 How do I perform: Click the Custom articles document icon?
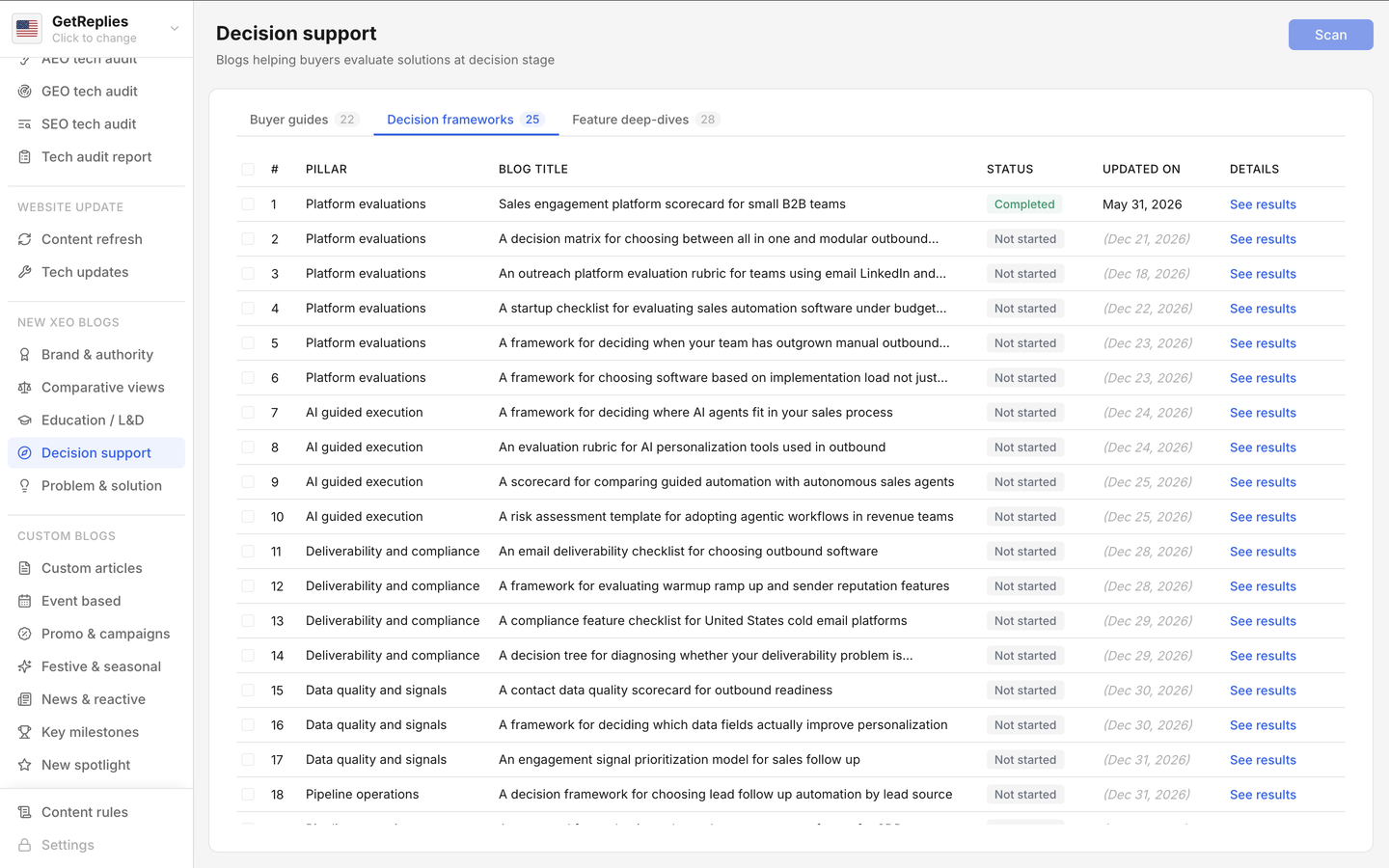[x=25, y=568]
